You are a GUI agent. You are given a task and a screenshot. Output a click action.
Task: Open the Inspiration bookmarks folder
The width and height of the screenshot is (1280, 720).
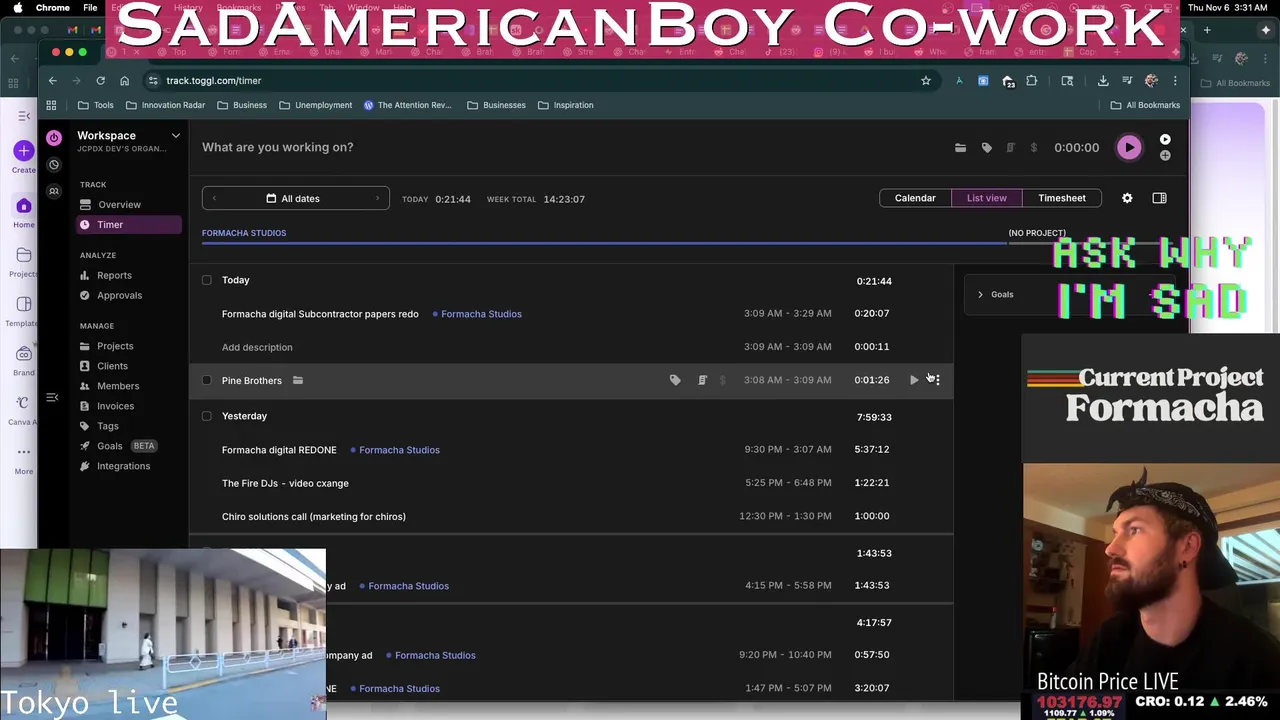[x=565, y=105]
